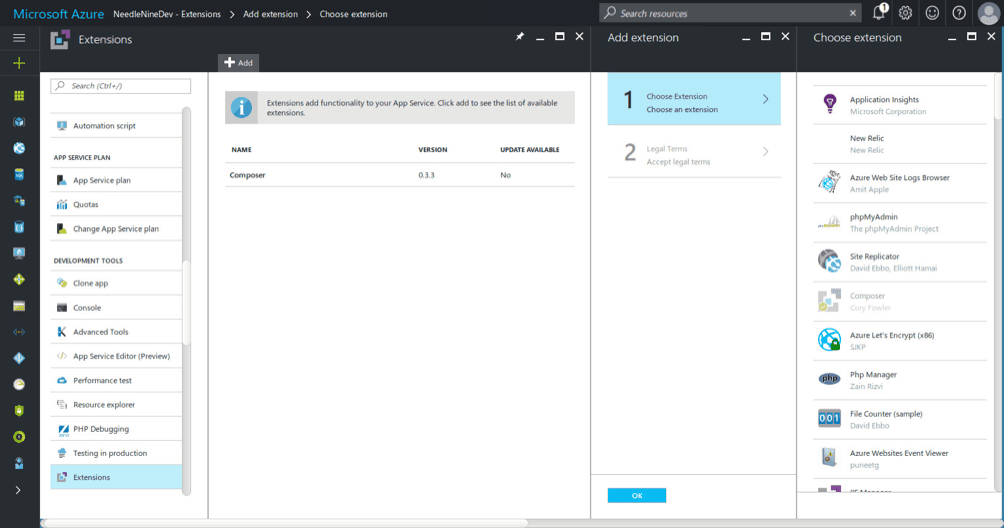This screenshot has width=1004, height=528.
Task: Open Console tool
Action: point(116,307)
